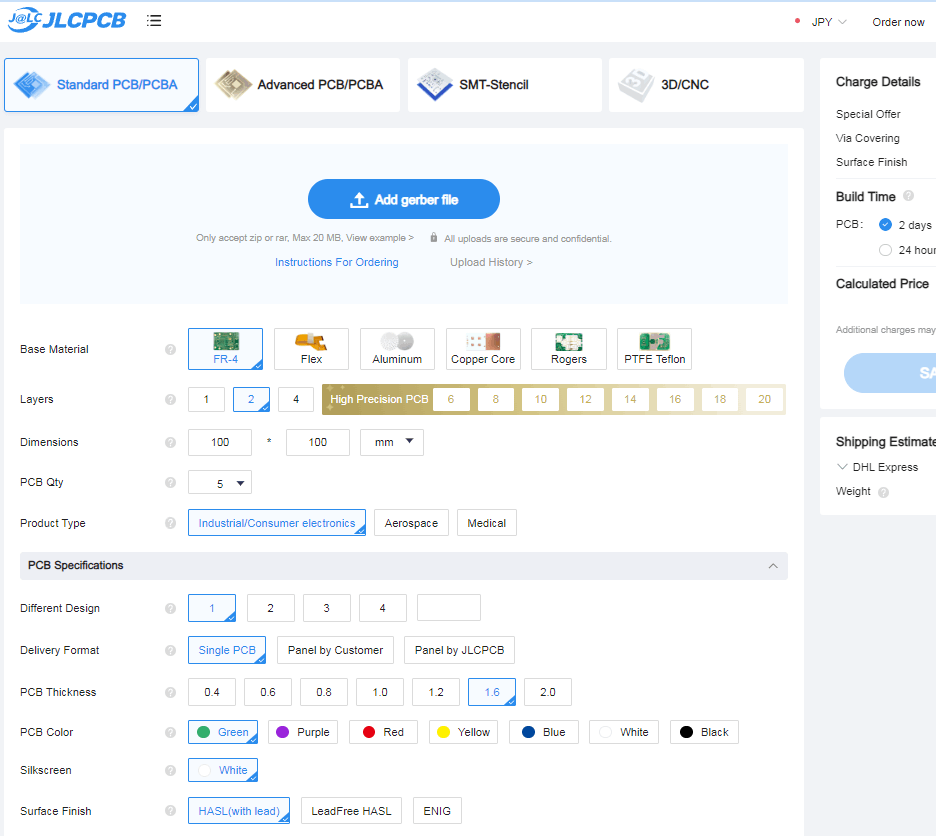Click the red notification dot near JPY
Image resolution: width=936 pixels, height=836 pixels.
pyautogui.click(x=798, y=21)
